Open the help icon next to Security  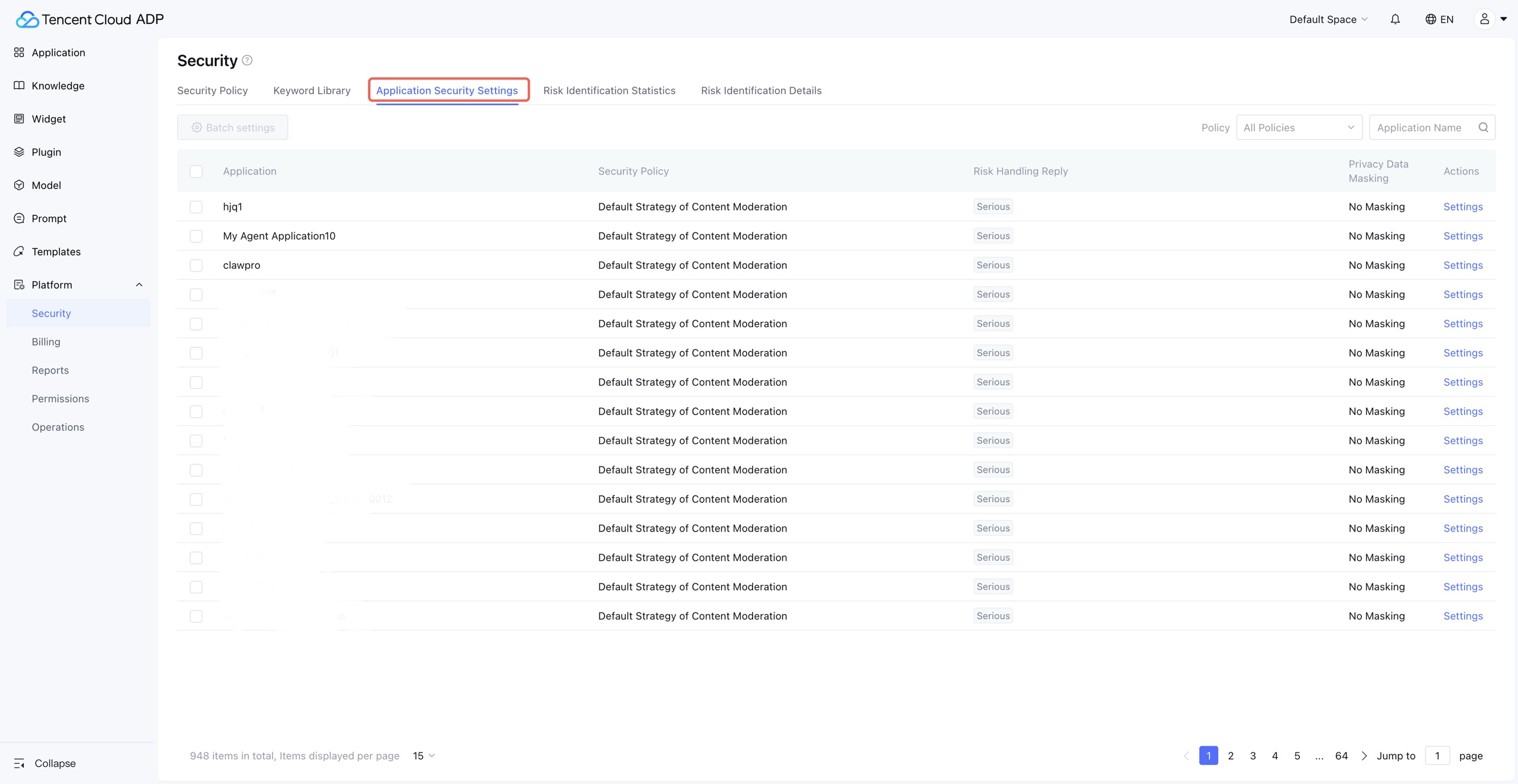[247, 61]
